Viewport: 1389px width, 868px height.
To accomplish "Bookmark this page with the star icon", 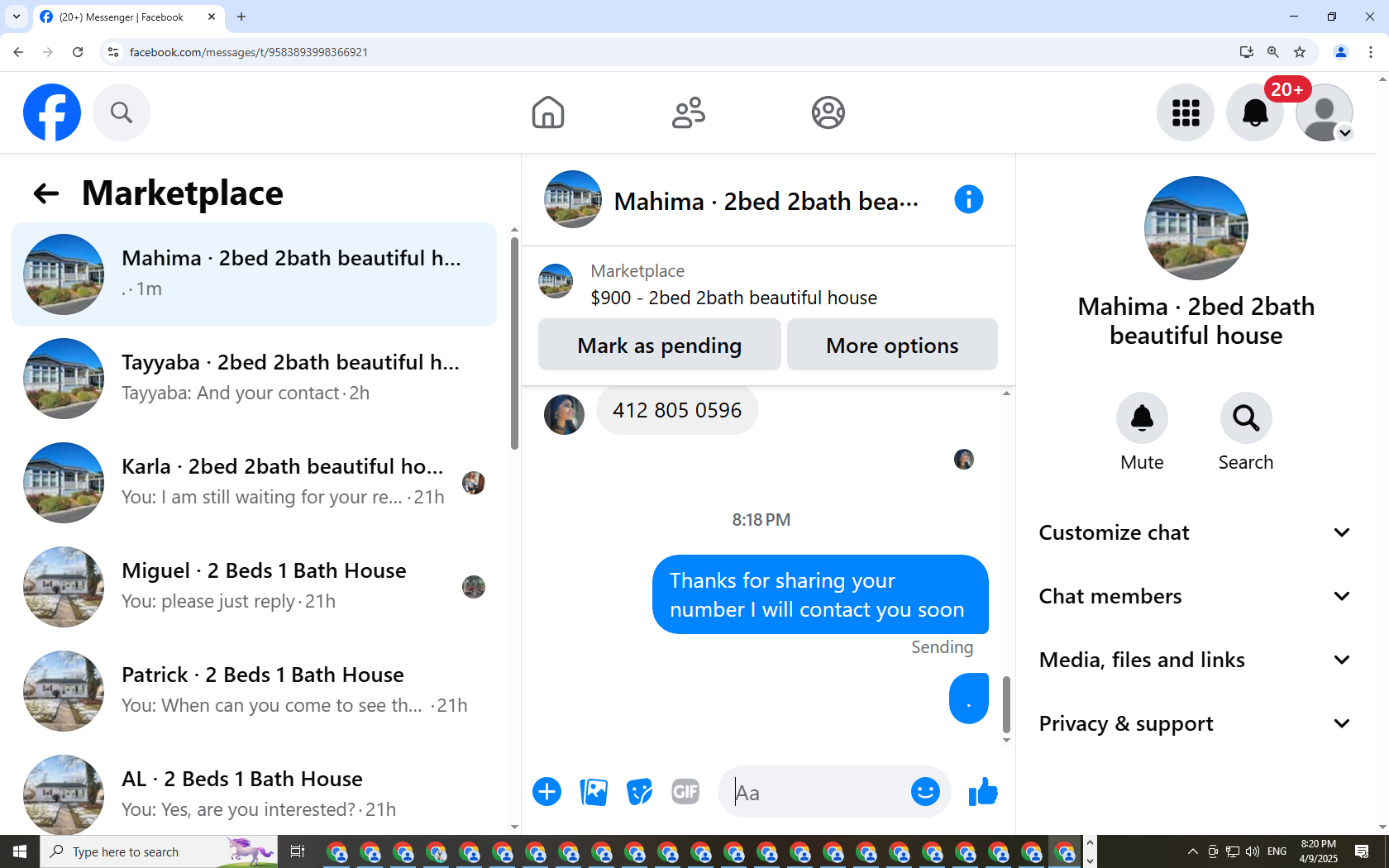I will pyautogui.click(x=1300, y=52).
